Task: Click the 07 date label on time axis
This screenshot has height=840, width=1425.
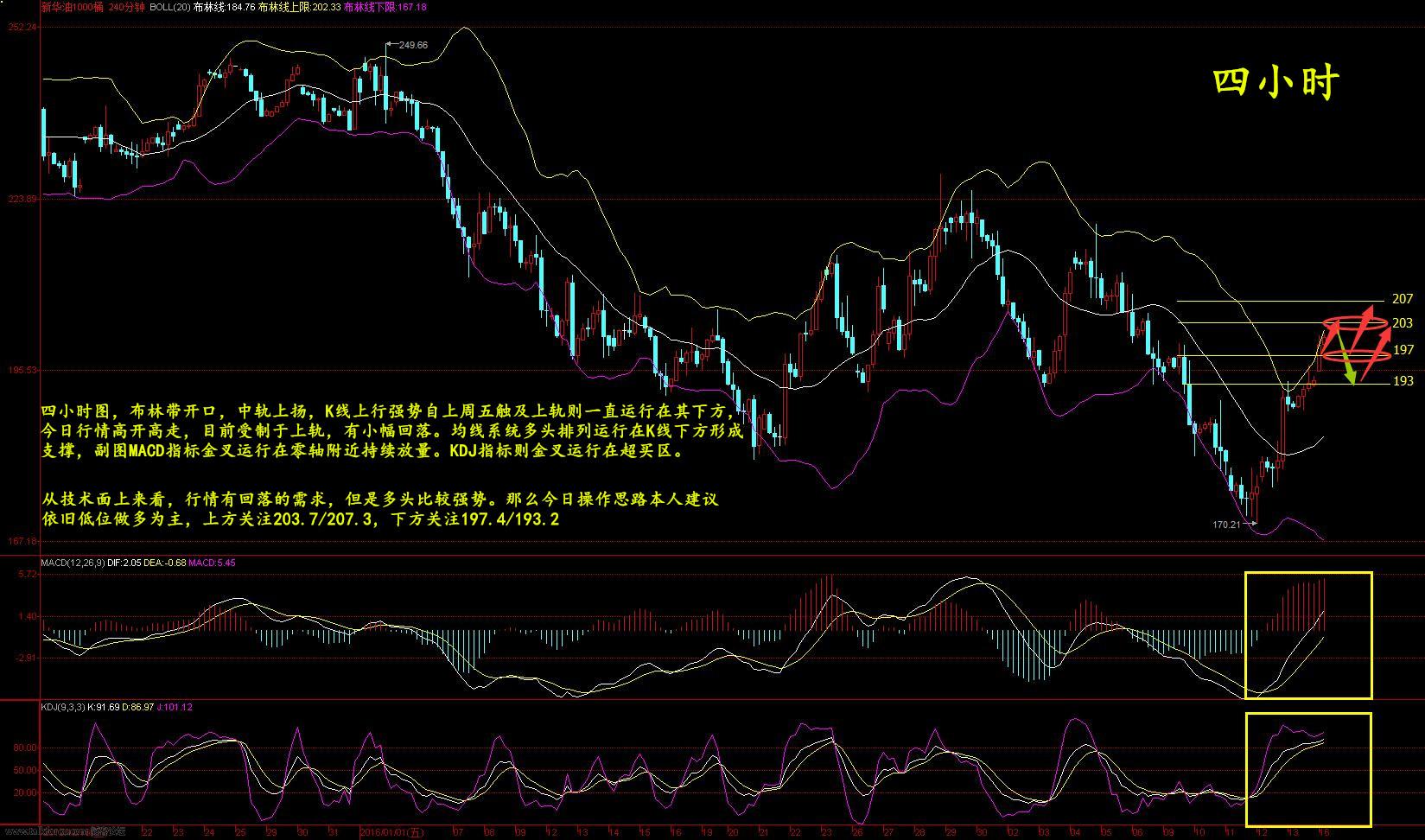Action: [x=458, y=832]
